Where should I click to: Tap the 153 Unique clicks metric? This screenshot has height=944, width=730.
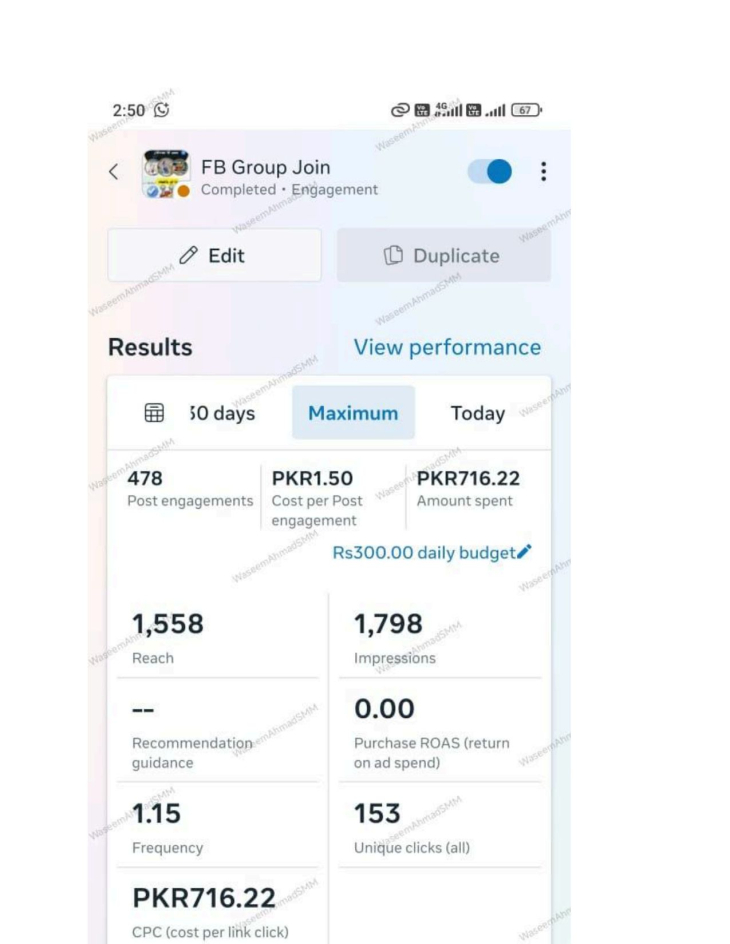click(440, 827)
